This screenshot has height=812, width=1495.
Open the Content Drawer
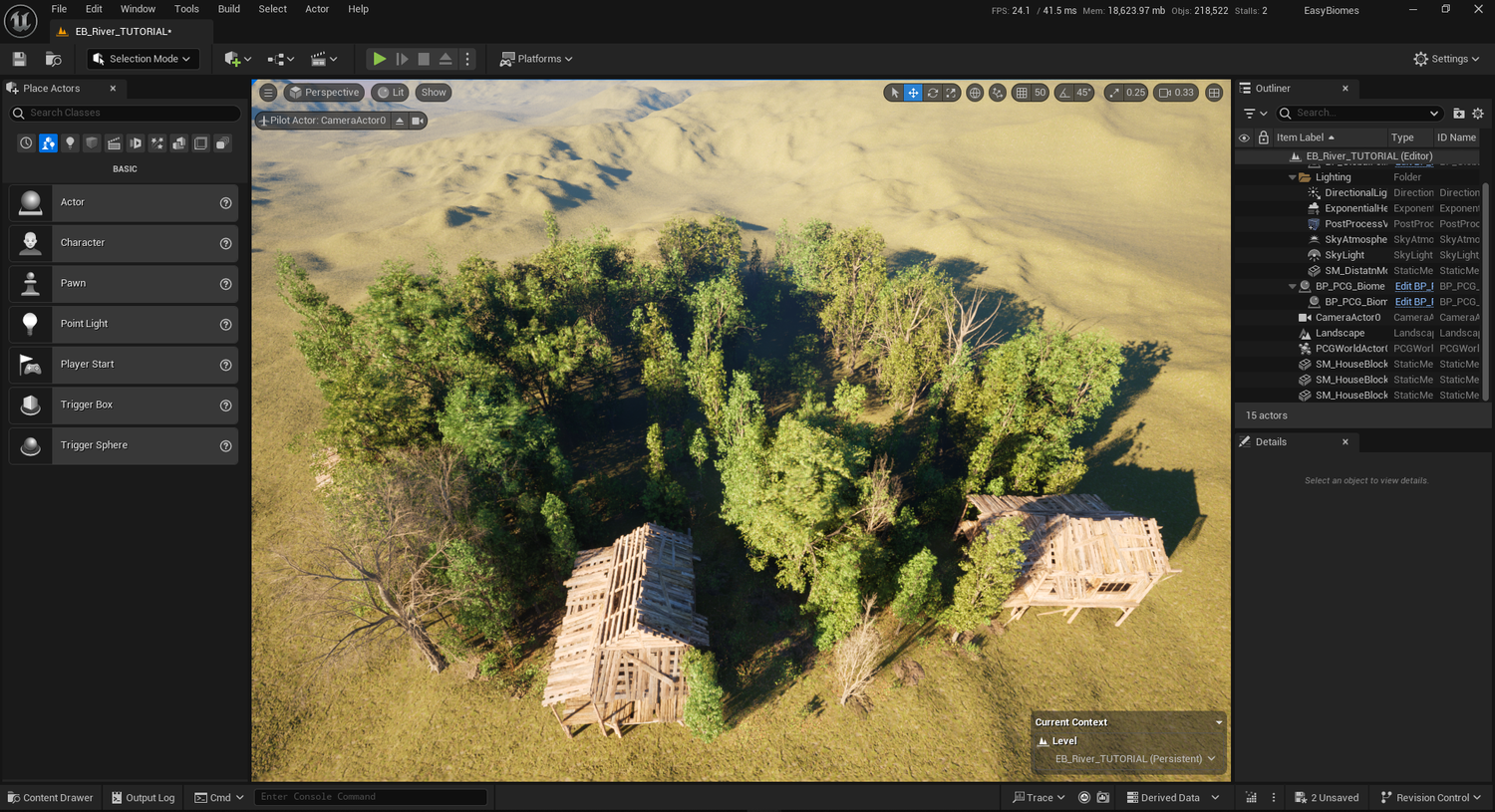(50, 797)
